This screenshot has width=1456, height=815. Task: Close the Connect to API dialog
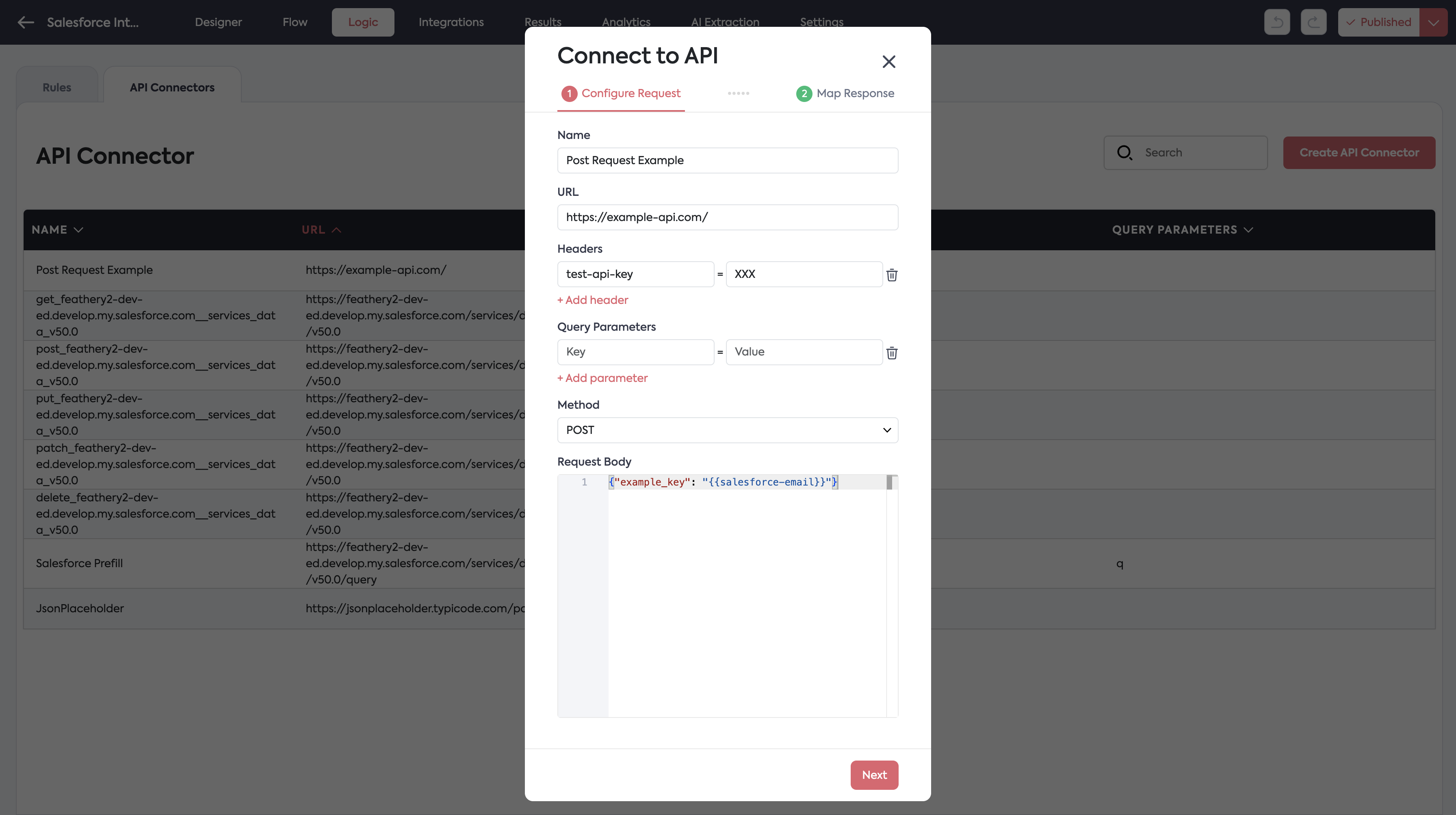[888, 62]
